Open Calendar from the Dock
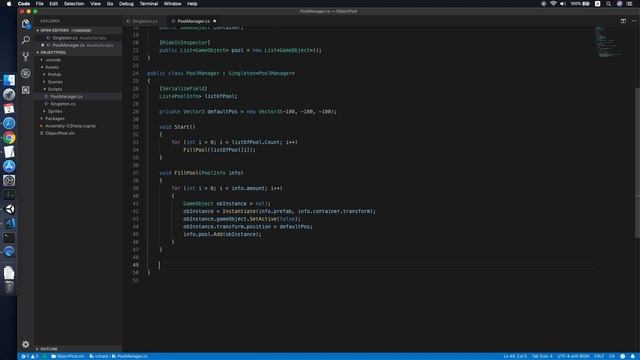640x360 pixels. click(9, 109)
